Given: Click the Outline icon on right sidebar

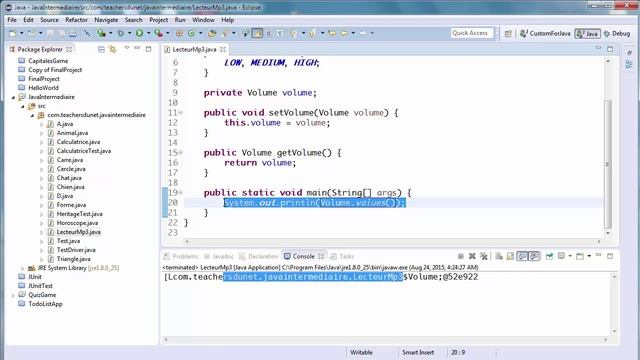Looking at the screenshot, I should pyautogui.click(x=629, y=64).
